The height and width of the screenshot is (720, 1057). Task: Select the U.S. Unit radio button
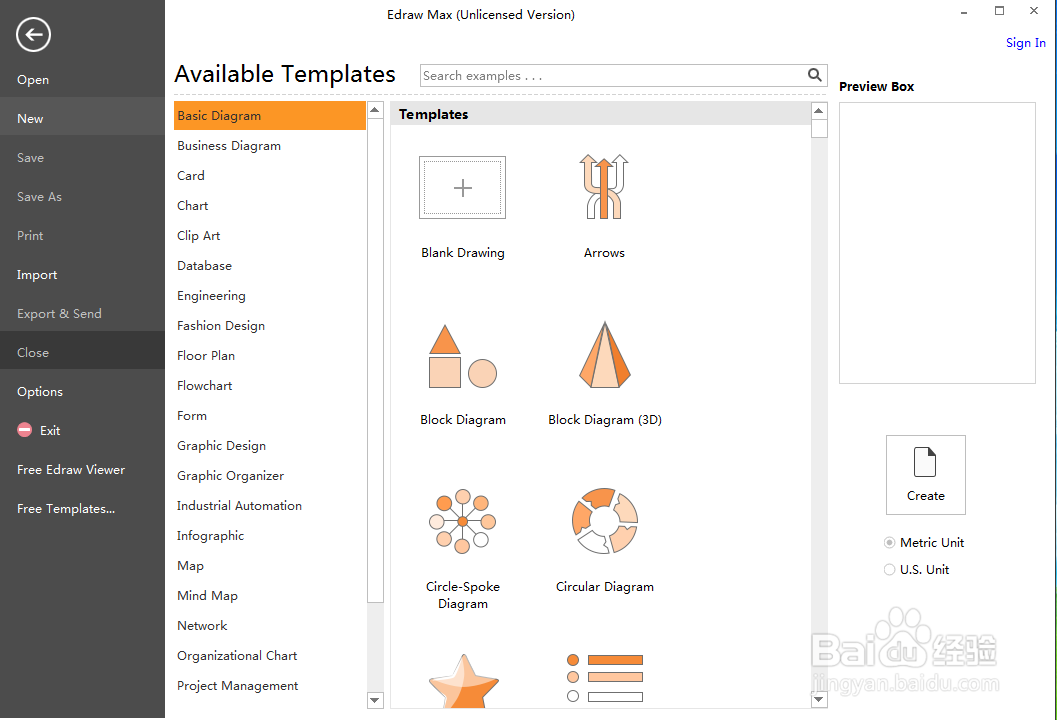889,570
